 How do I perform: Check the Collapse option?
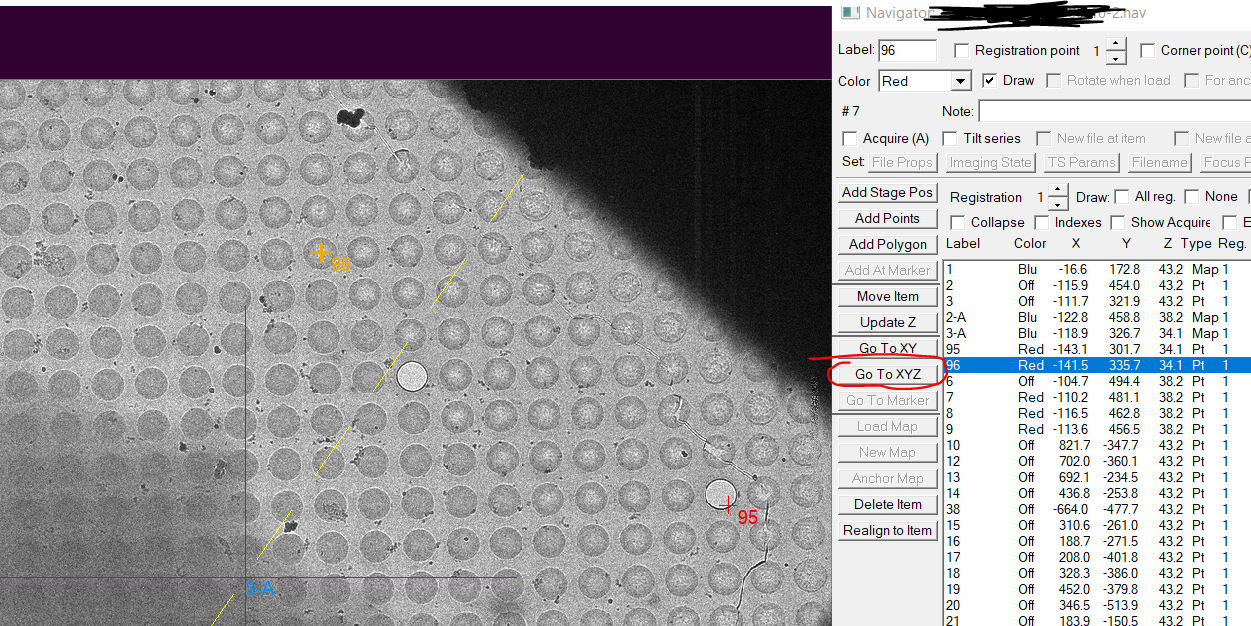click(x=958, y=223)
